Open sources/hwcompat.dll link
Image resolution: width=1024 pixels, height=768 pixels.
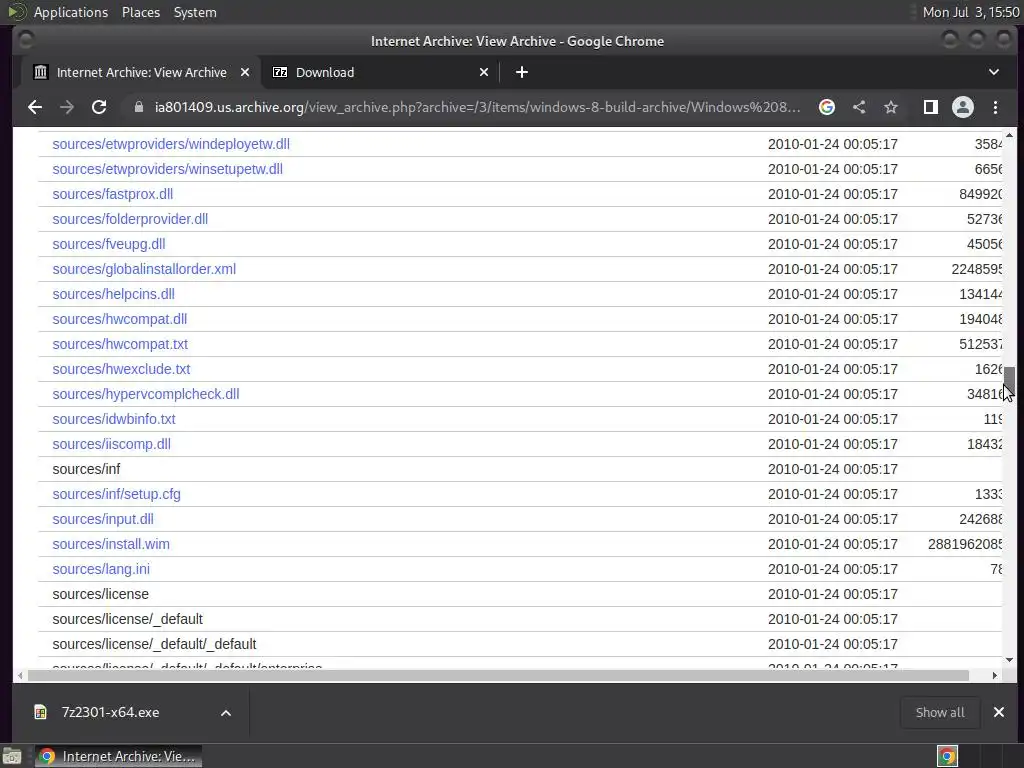[120, 319]
